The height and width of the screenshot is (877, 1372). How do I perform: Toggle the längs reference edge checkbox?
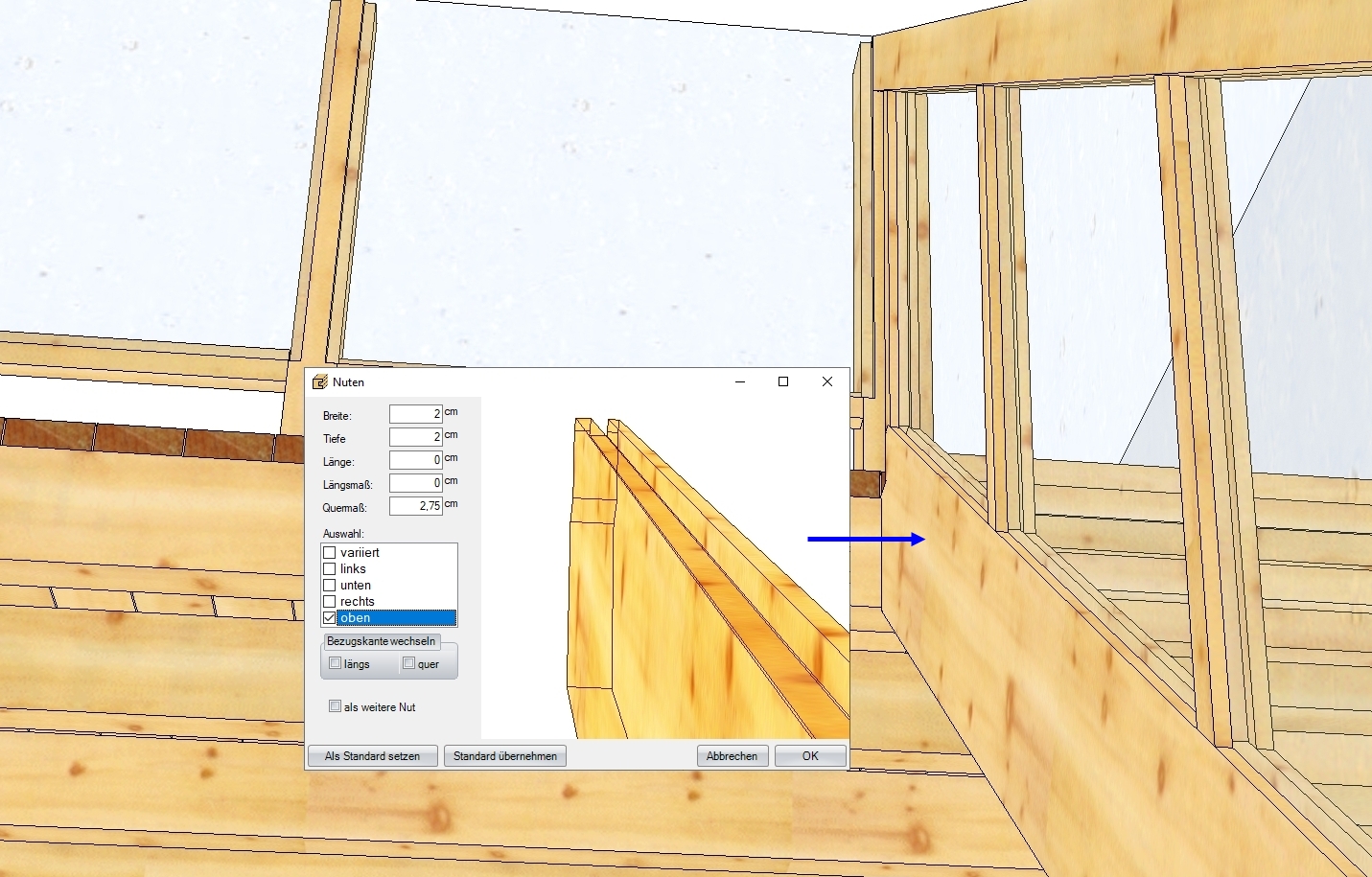pyautogui.click(x=336, y=663)
